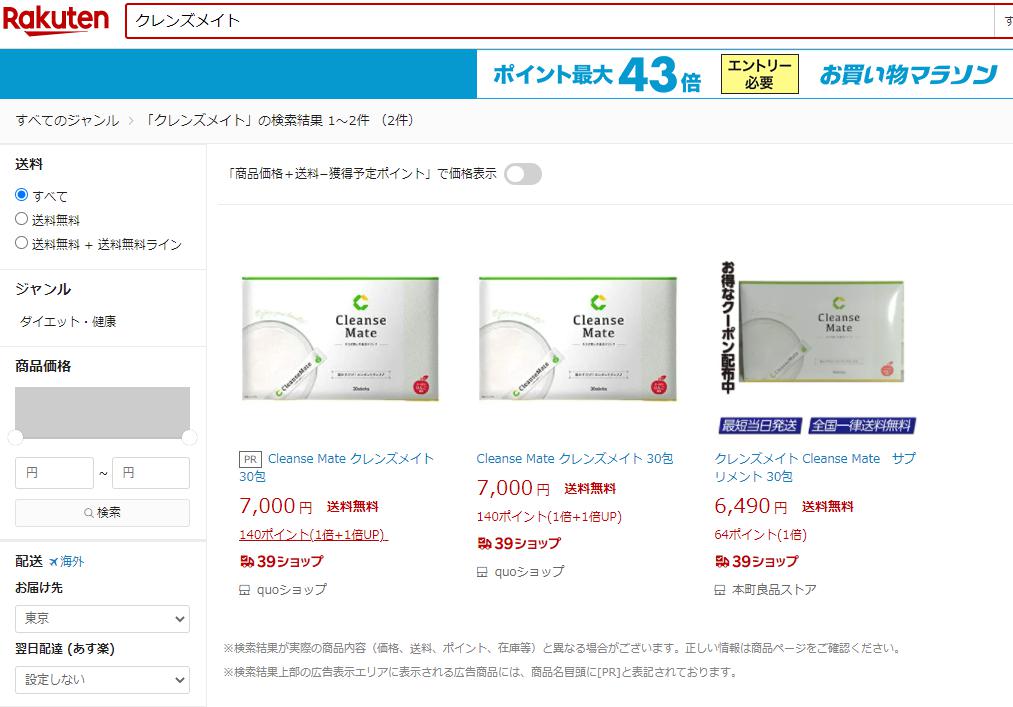Click the 7,000円 price of the PR listing
The width and height of the screenshot is (1013, 707).
[276, 506]
